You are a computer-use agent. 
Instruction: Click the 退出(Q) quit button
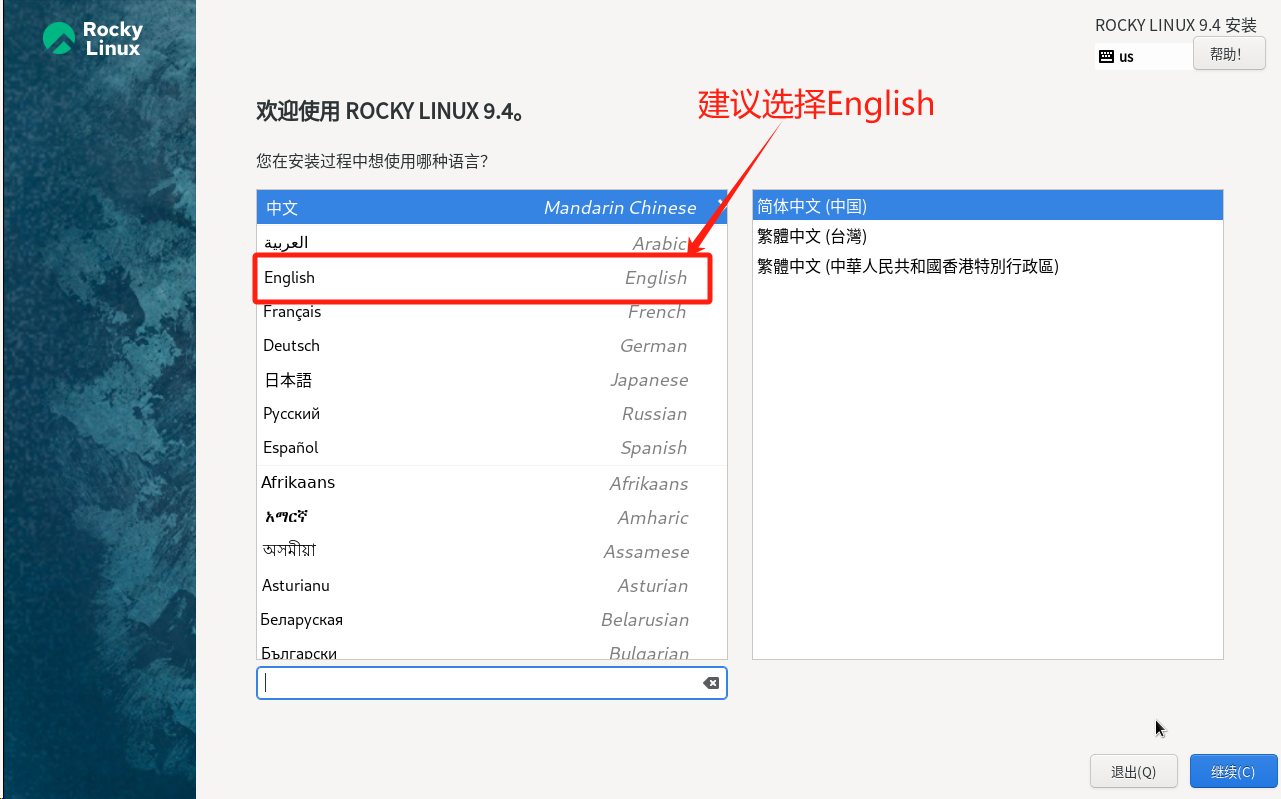[x=1133, y=771]
